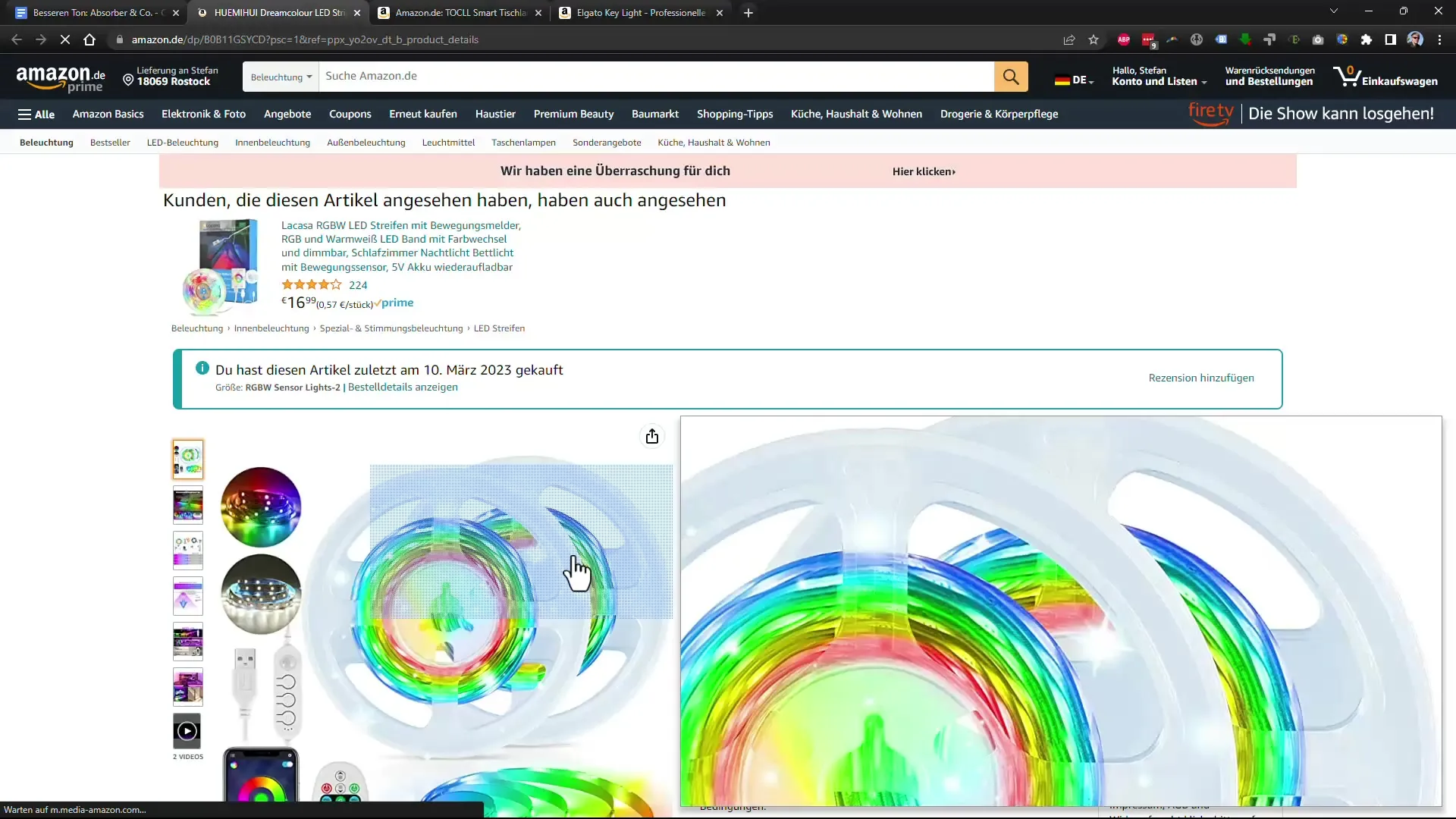Screen dimensions: 1456x819
Task: Open Premium Beauty nav item
Action: pyautogui.click(x=573, y=115)
